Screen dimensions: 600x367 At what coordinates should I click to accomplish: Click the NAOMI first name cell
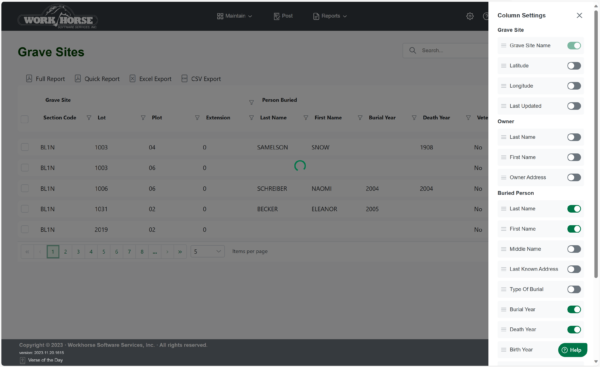coord(321,188)
